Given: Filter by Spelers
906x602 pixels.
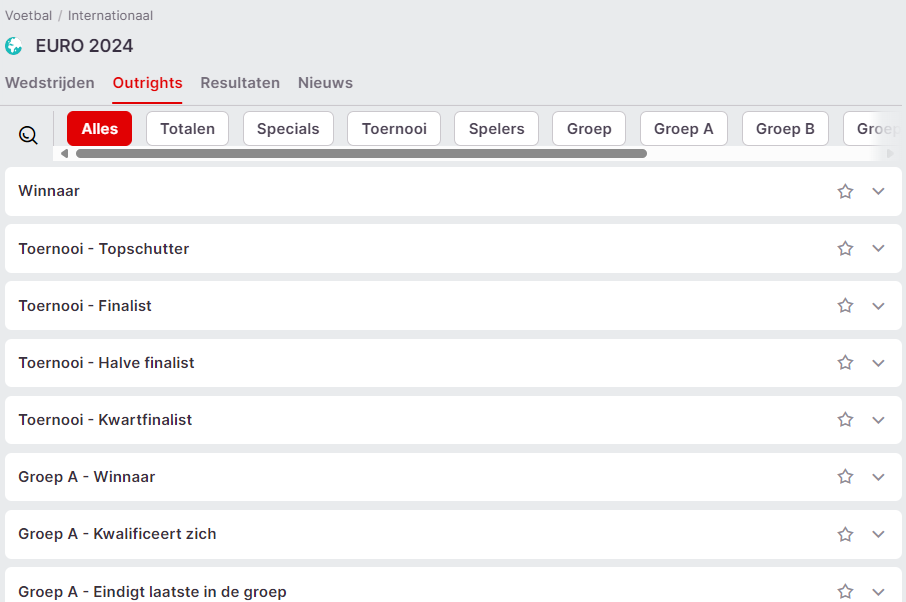Looking at the screenshot, I should [496, 128].
